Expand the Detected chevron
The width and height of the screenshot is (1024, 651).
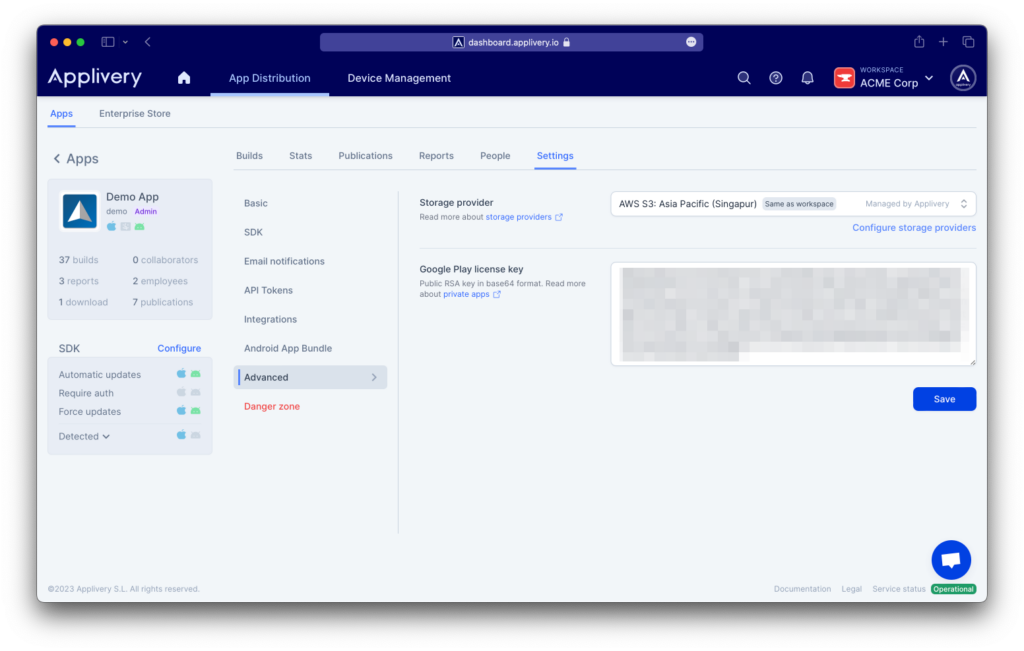tap(106, 436)
